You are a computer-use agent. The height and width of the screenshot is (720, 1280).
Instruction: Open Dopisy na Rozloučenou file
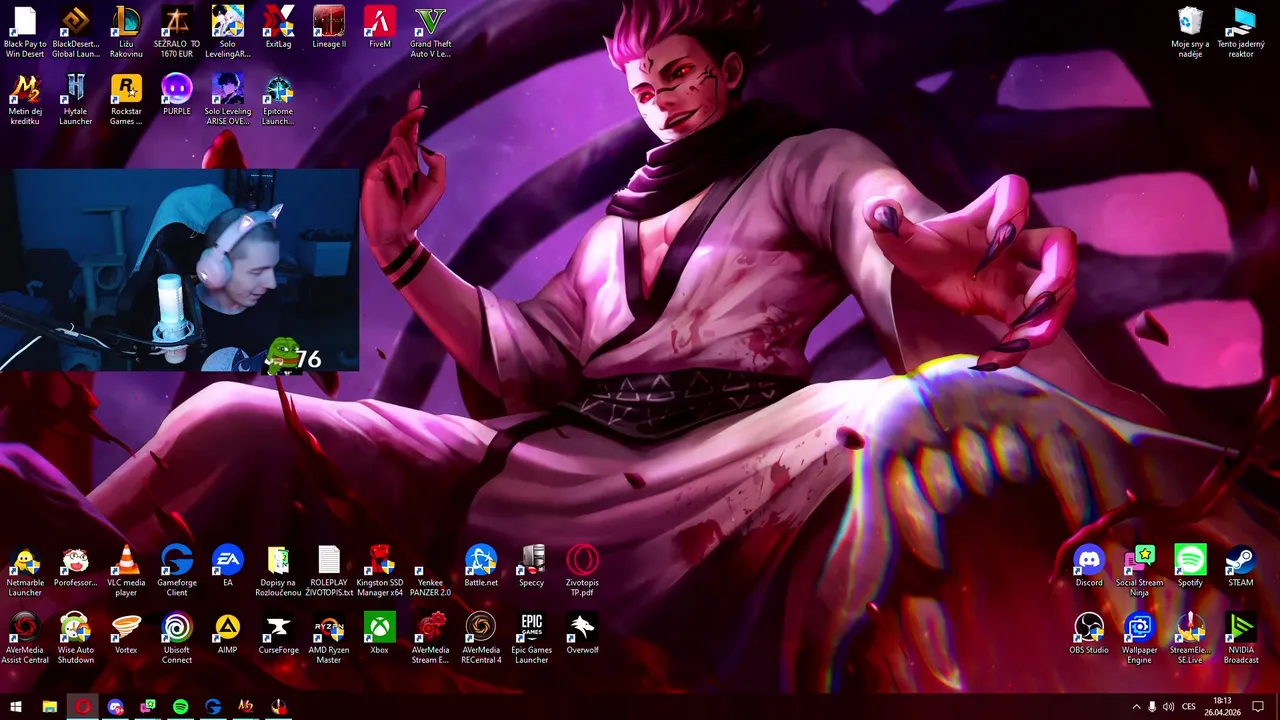pyautogui.click(x=278, y=572)
